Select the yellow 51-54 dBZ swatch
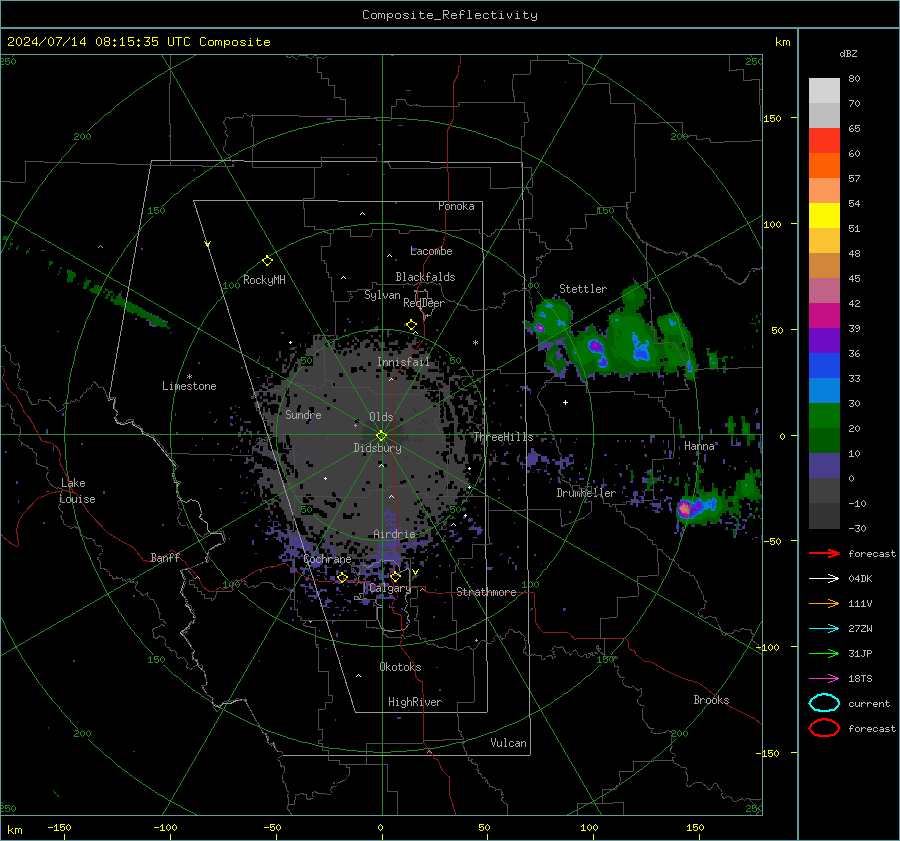Viewport: 900px width, 841px height. [x=824, y=216]
